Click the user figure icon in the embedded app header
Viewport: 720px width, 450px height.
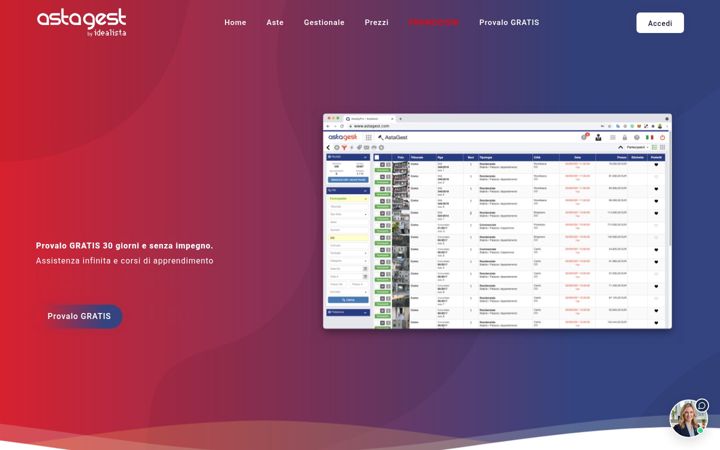tap(598, 137)
